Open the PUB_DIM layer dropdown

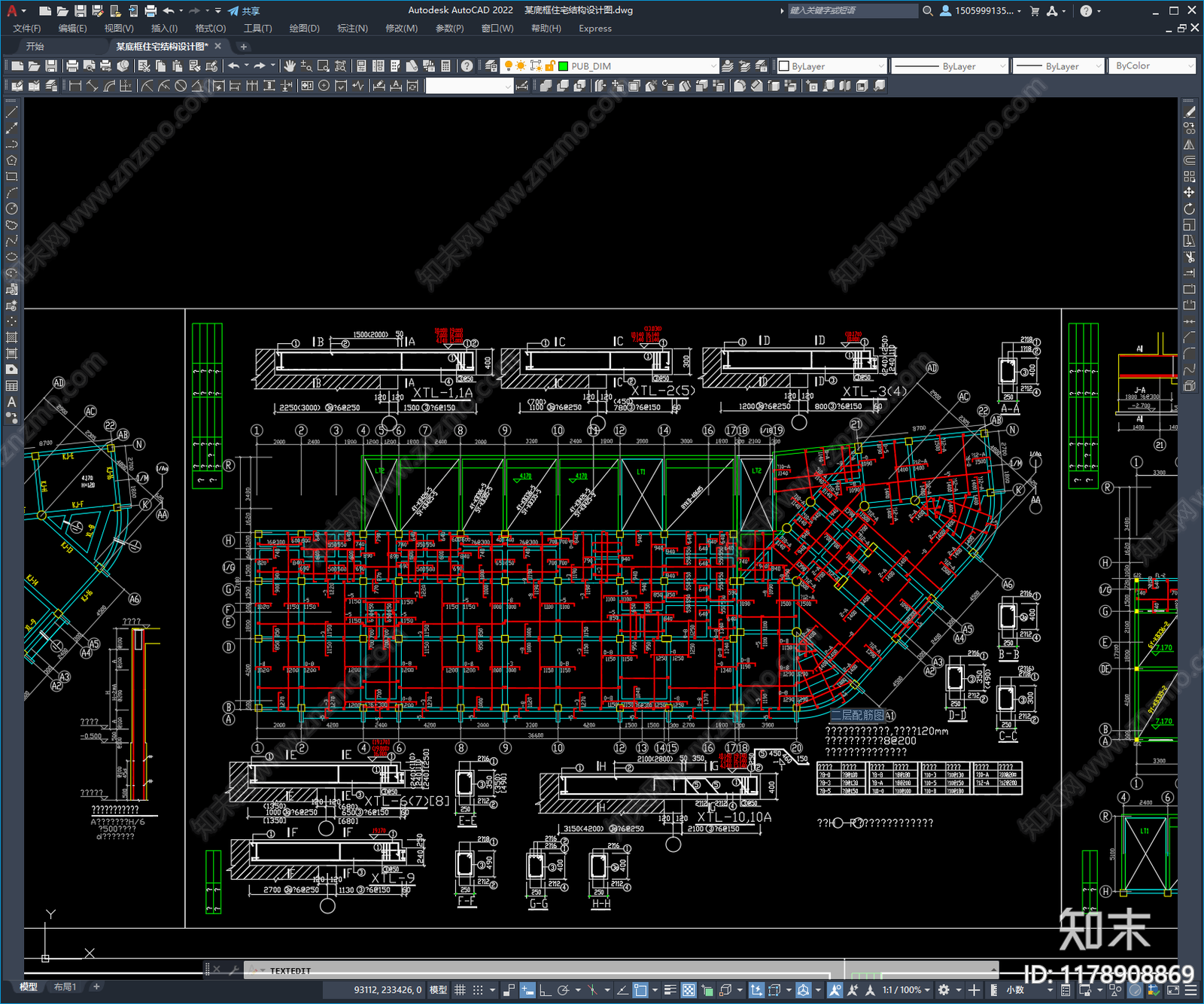tap(610, 66)
